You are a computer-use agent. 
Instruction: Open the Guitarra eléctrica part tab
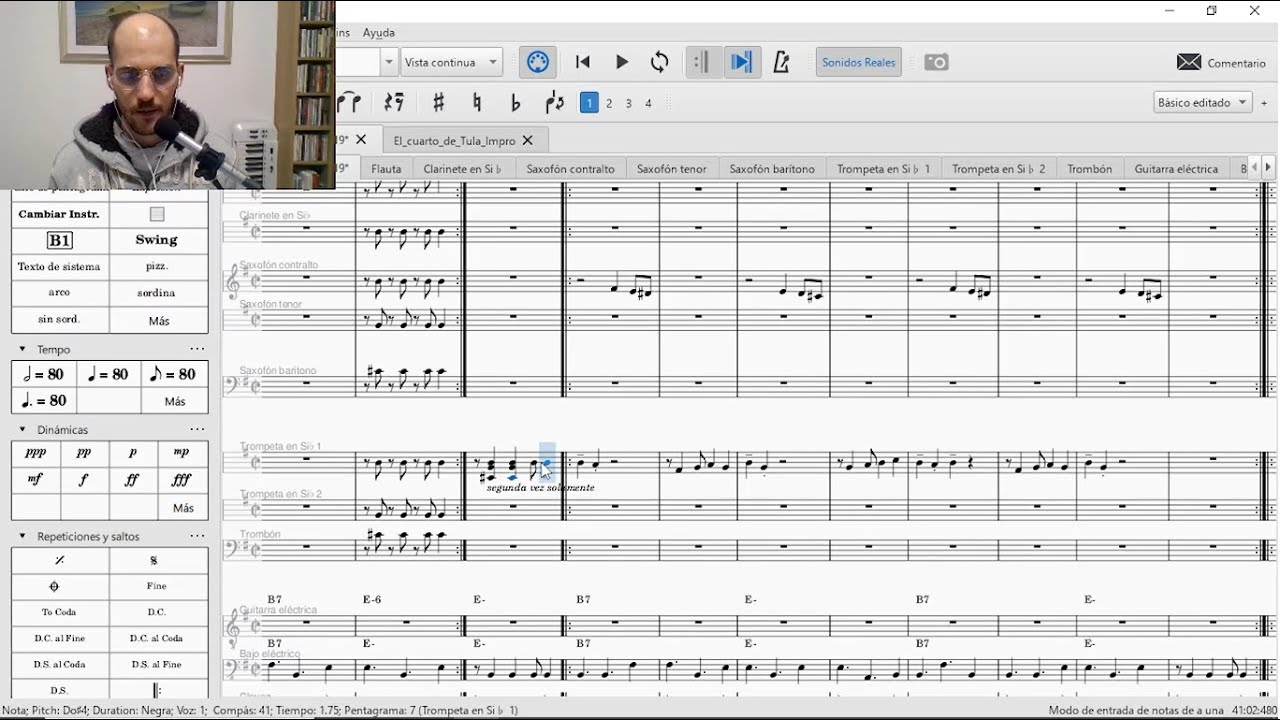(1177, 168)
